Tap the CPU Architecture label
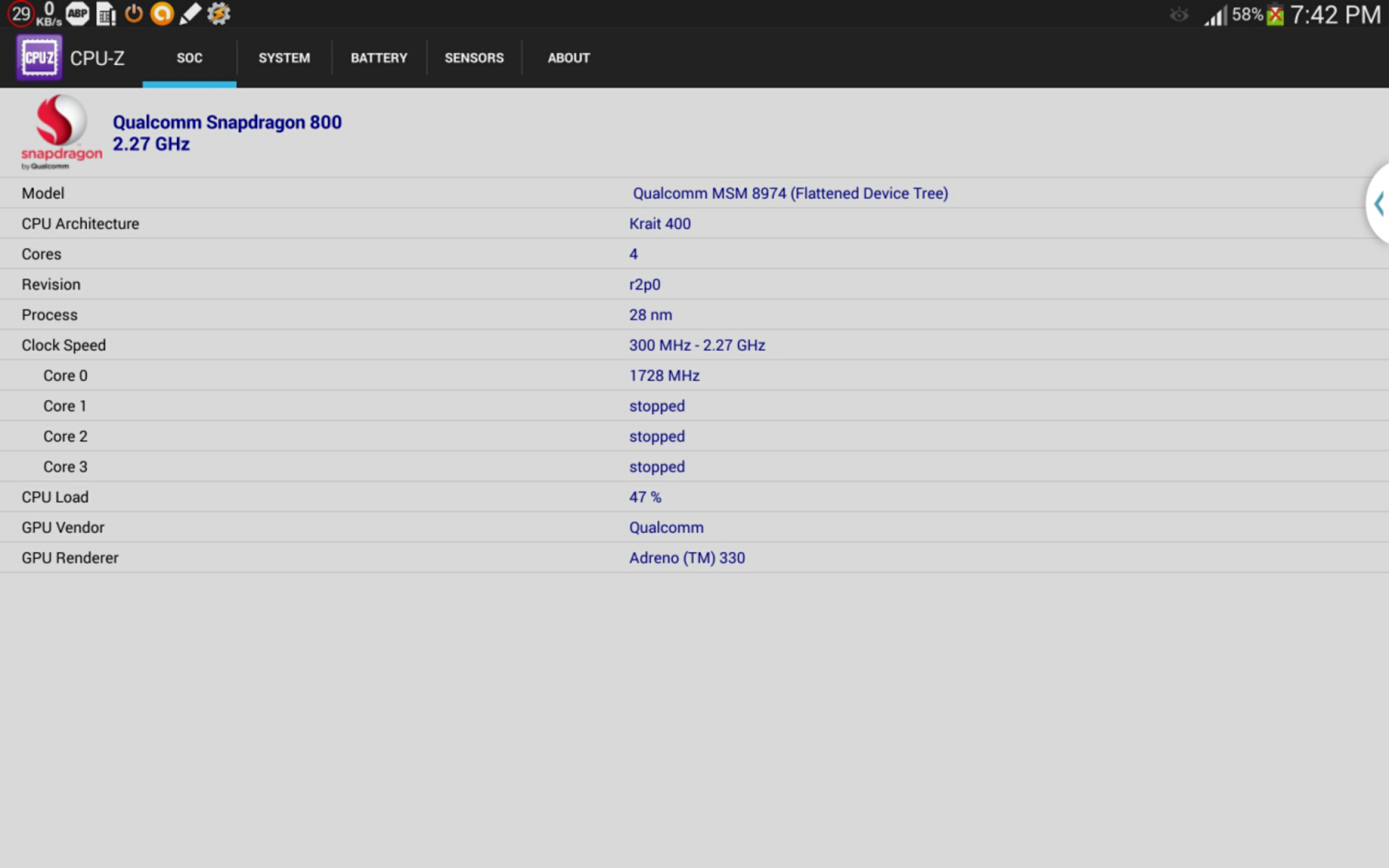Screen dimensions: 1389x868 pos(80,224)
